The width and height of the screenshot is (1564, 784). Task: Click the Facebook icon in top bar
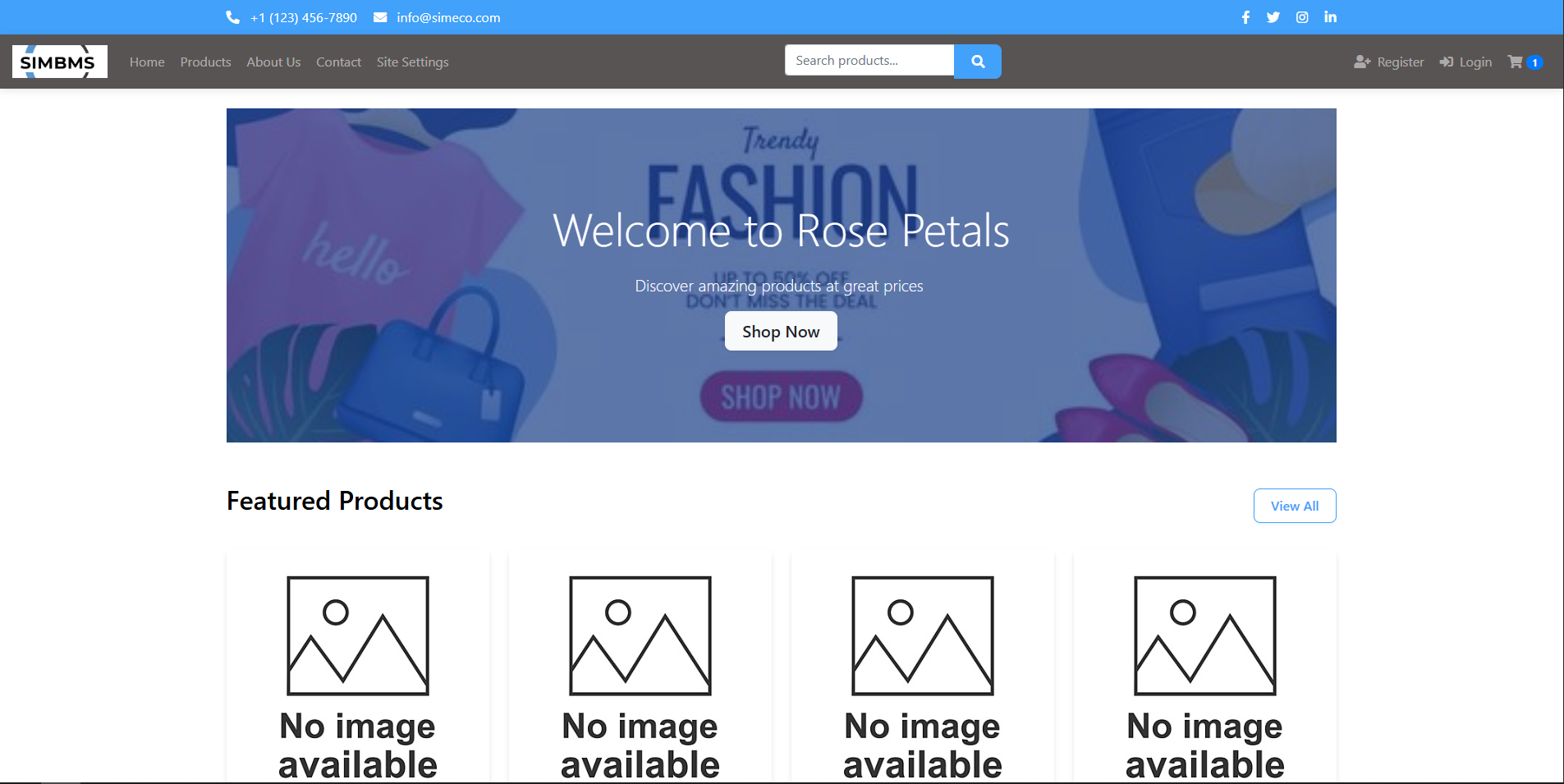point(1245,17)
